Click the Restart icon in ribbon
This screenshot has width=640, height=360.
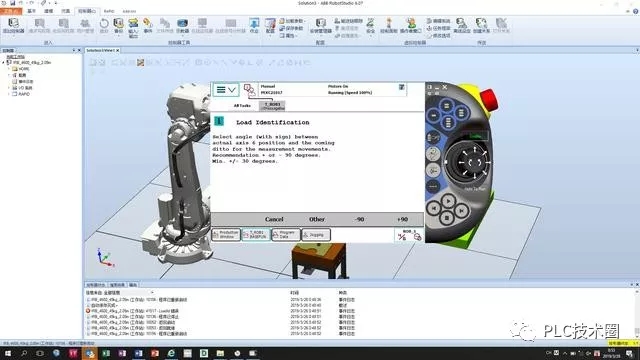(x=104, y=26)
